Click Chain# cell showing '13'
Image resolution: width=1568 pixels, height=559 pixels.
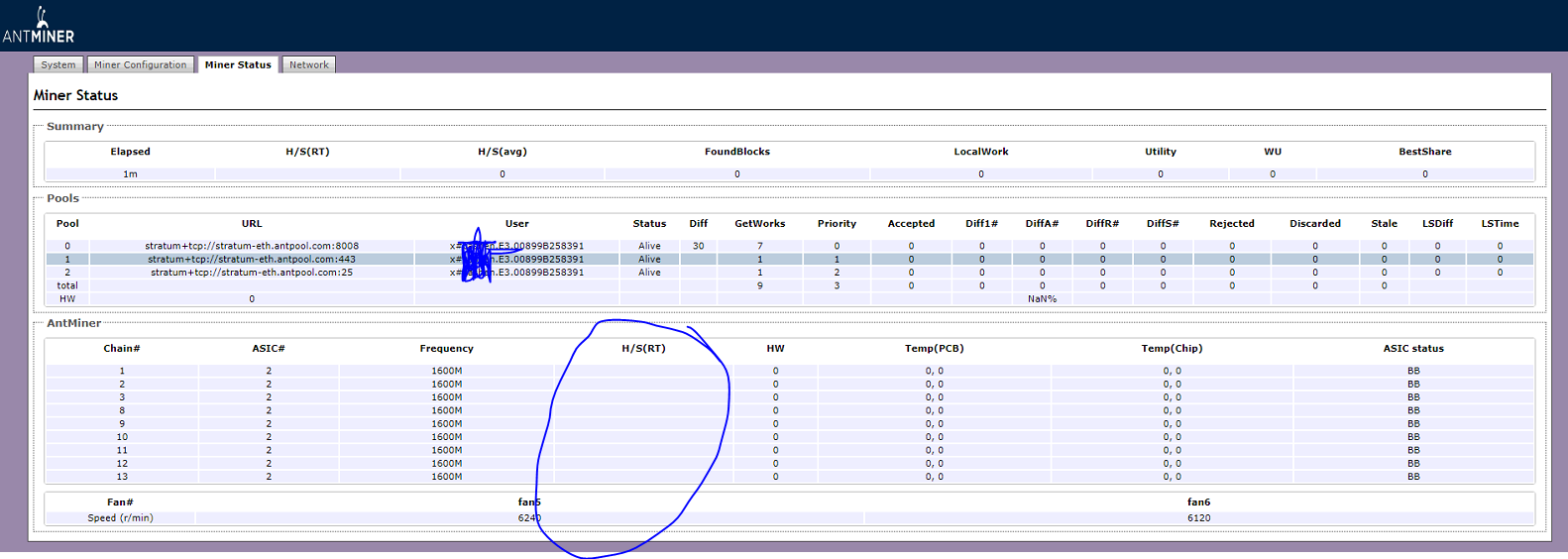pos(122,477)
